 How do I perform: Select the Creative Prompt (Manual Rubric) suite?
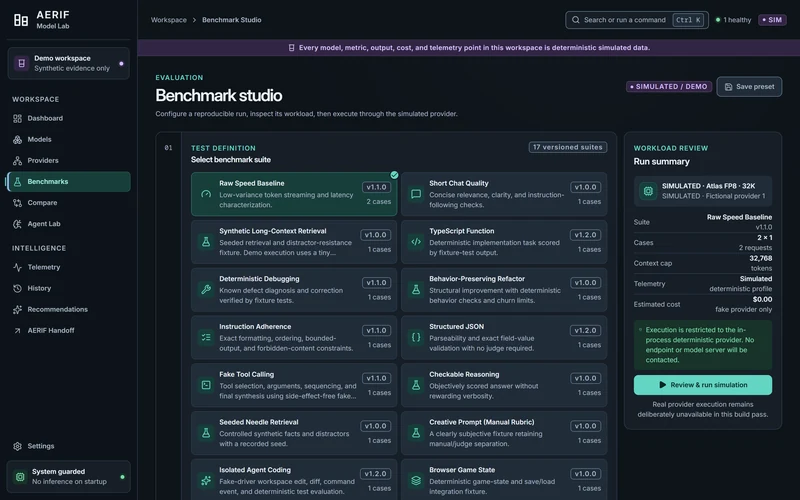coord(504,433)
